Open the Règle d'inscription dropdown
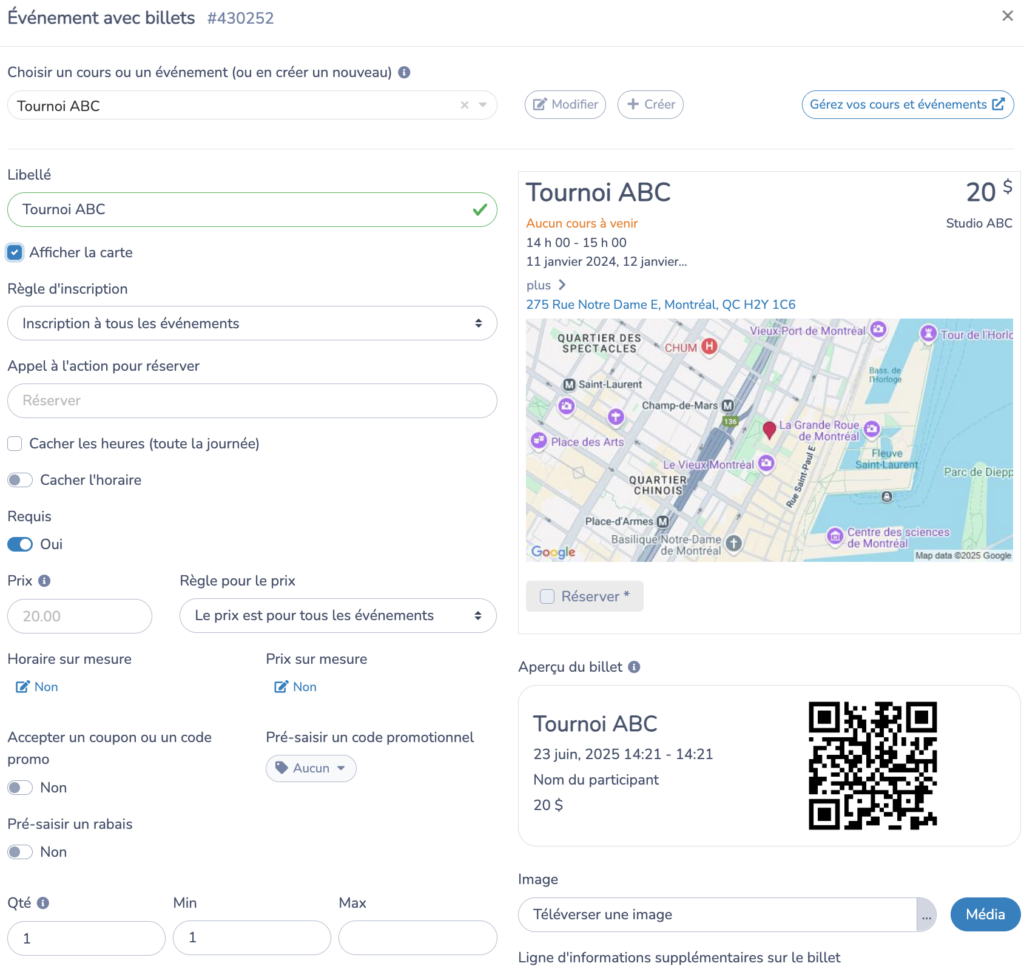This screenshot has width=1024, height=966. 252,324
